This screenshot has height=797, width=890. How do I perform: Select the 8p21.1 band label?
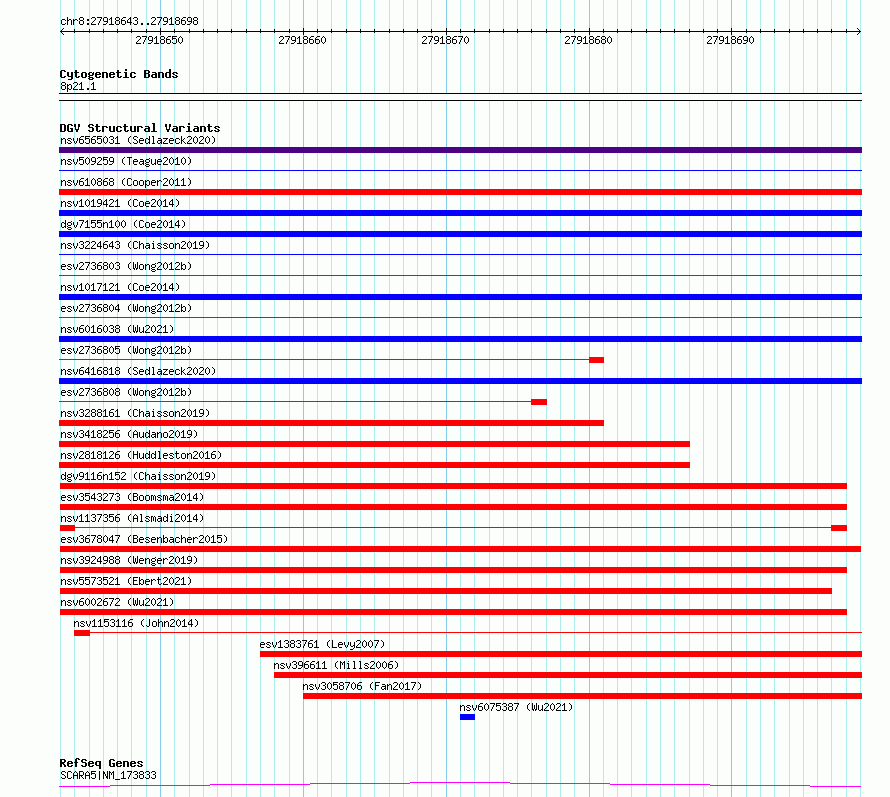point(78,86)
